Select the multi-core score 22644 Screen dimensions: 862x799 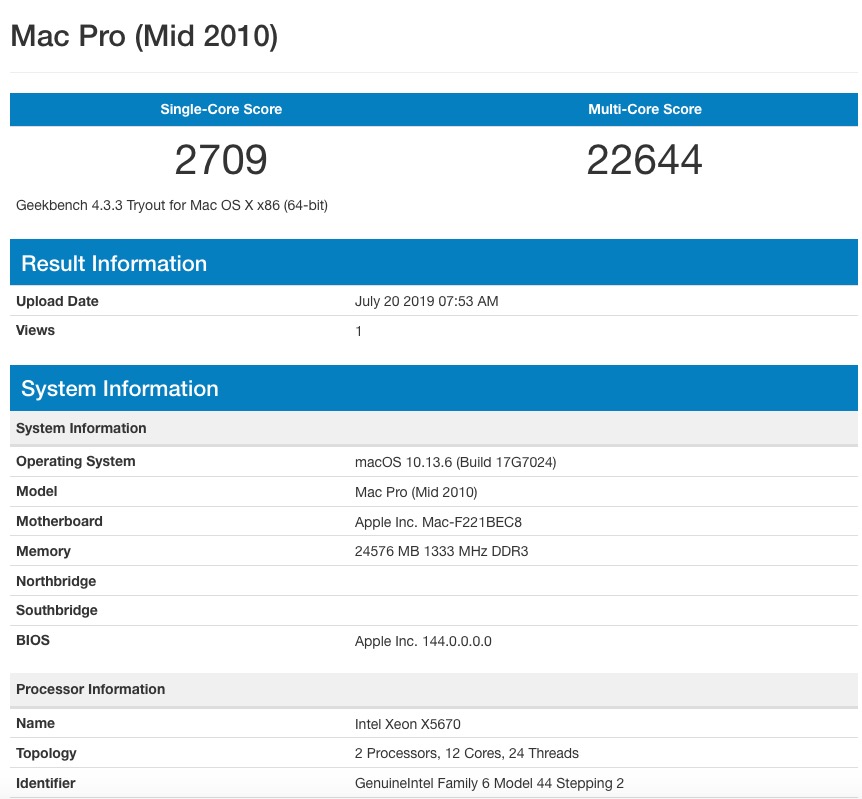(644, 159)
